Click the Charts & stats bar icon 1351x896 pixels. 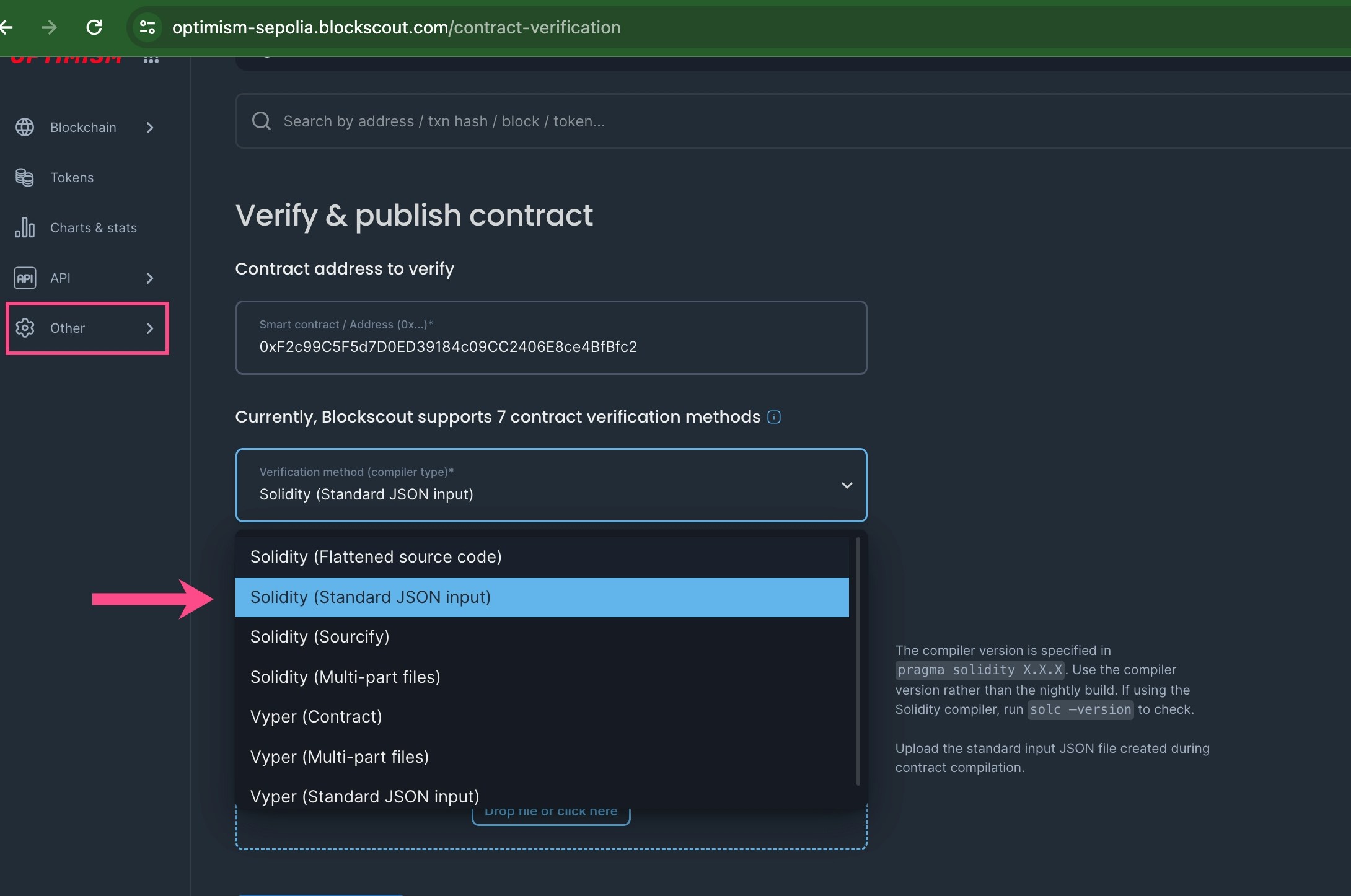tap(25, 227)
